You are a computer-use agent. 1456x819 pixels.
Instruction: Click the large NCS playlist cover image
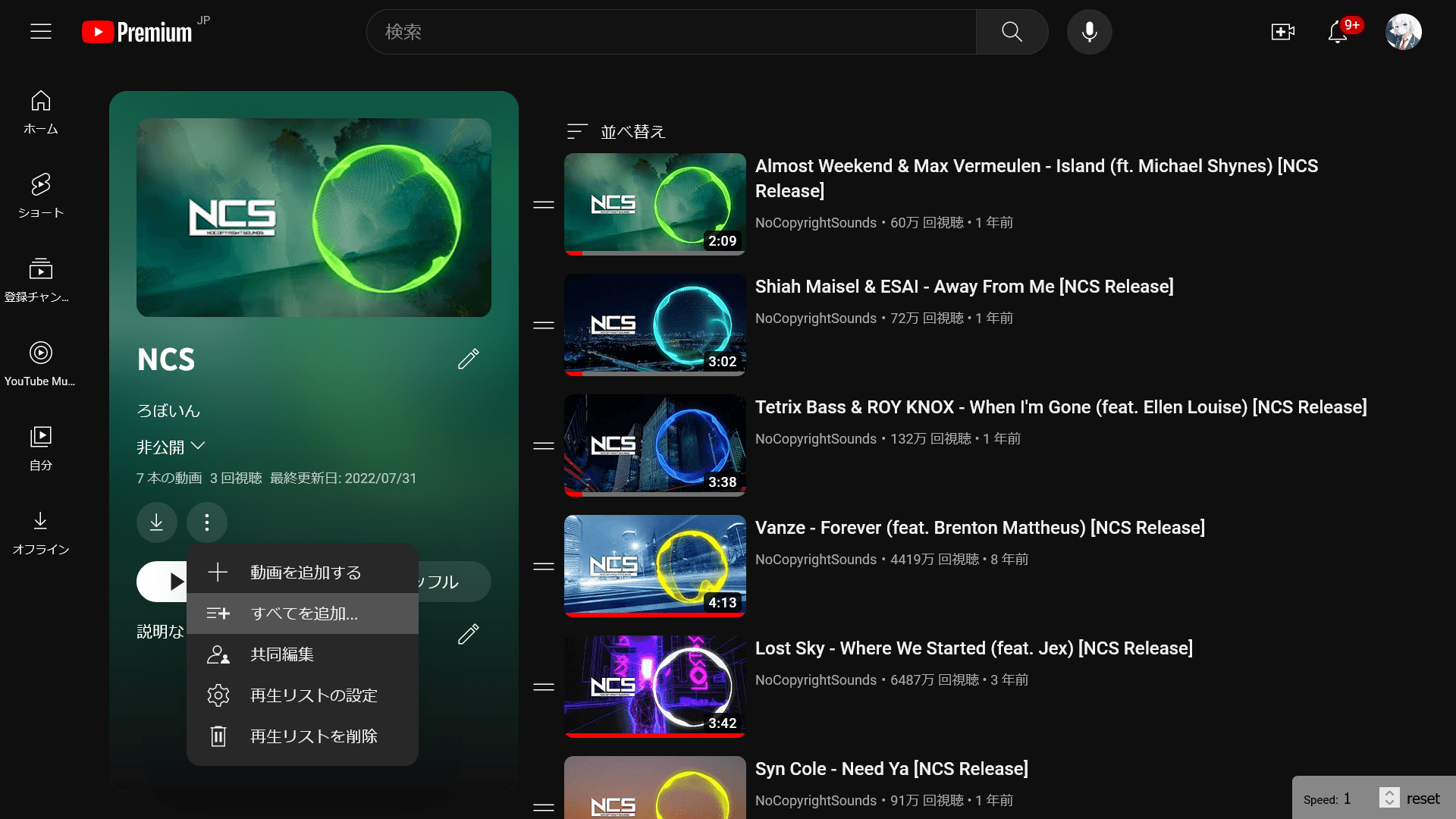point(314,218)
